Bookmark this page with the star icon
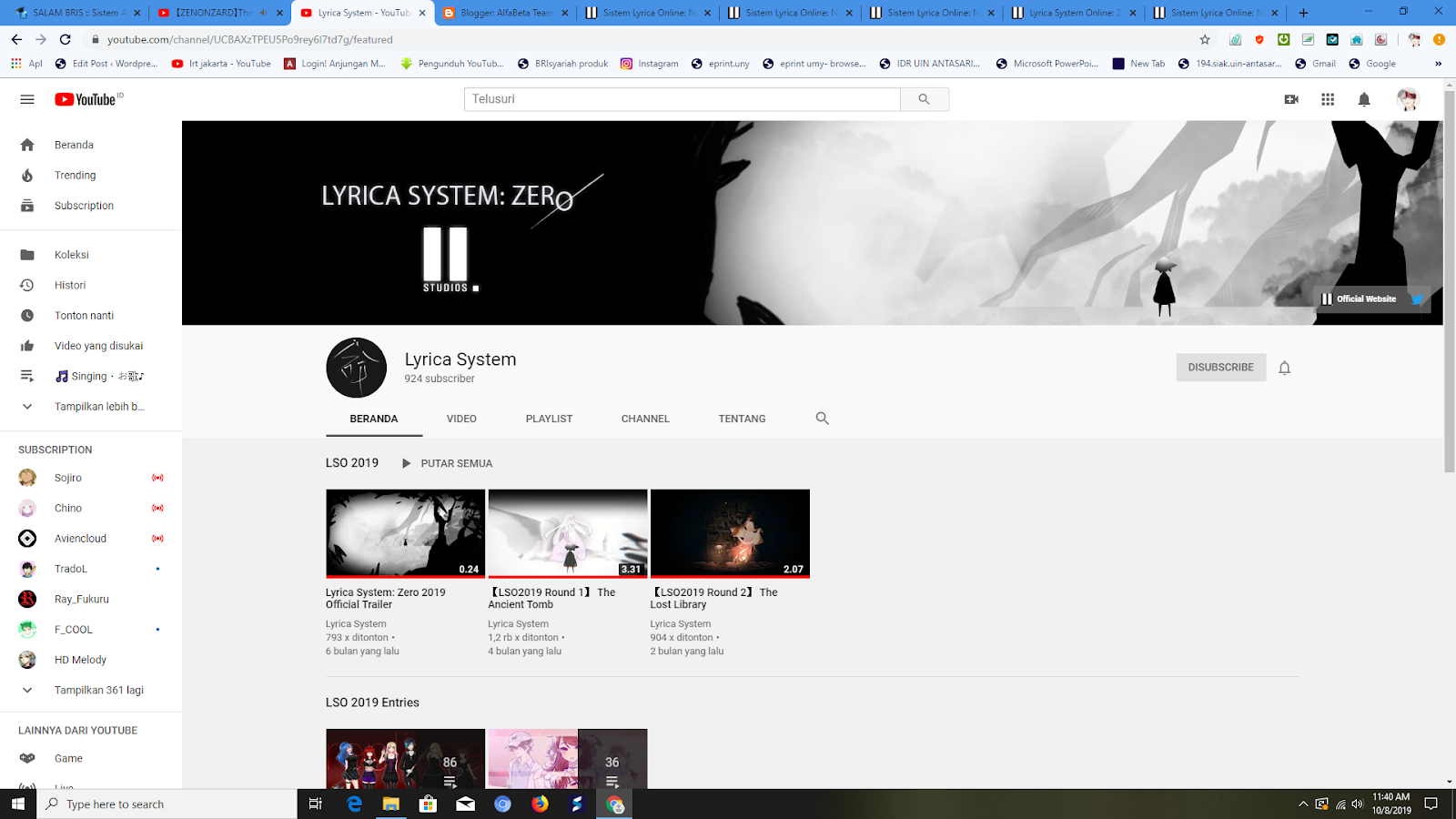This screenshot has height=819, width=1456. (1205, 39)
